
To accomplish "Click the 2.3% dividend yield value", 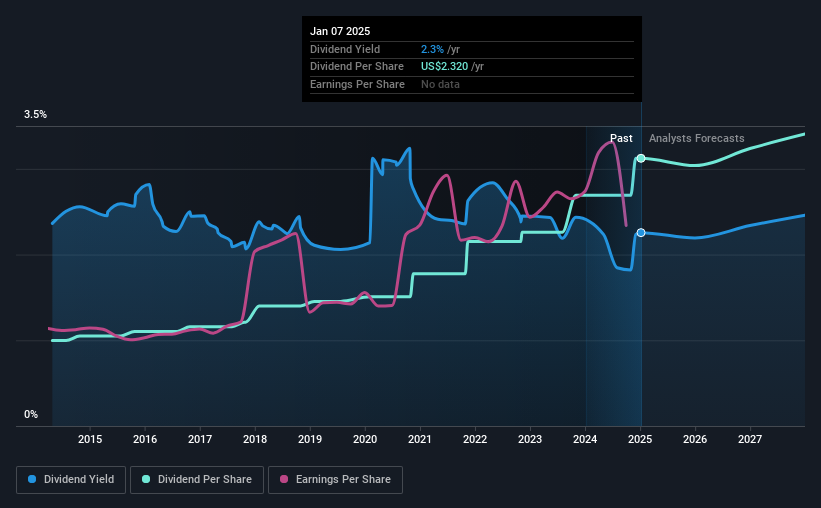I will coord(432,49).
